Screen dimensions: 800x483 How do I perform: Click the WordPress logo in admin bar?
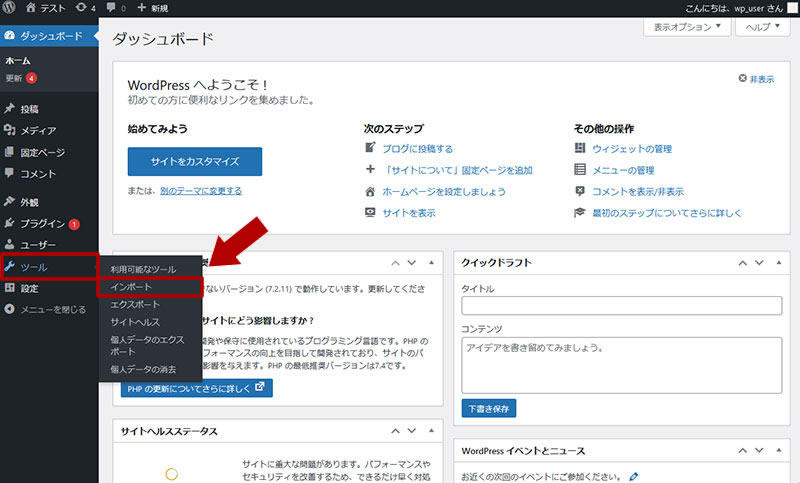[x=9, y=7]
